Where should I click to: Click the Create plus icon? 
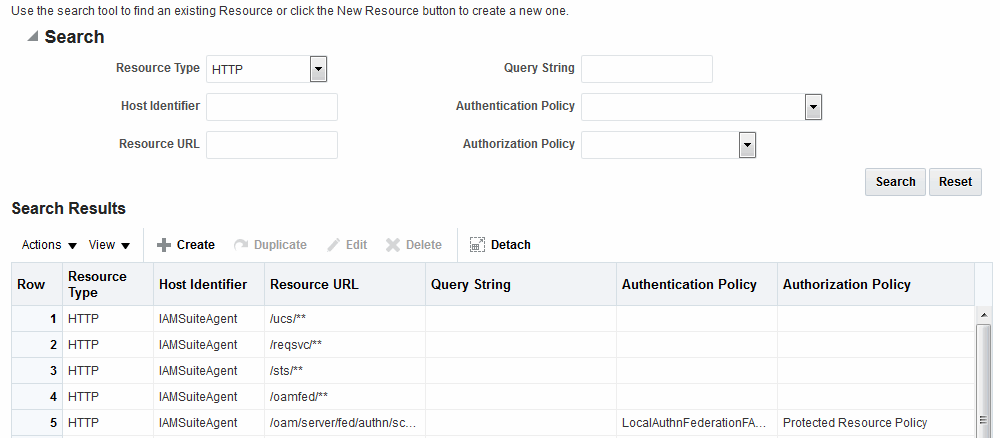[164, 245]
